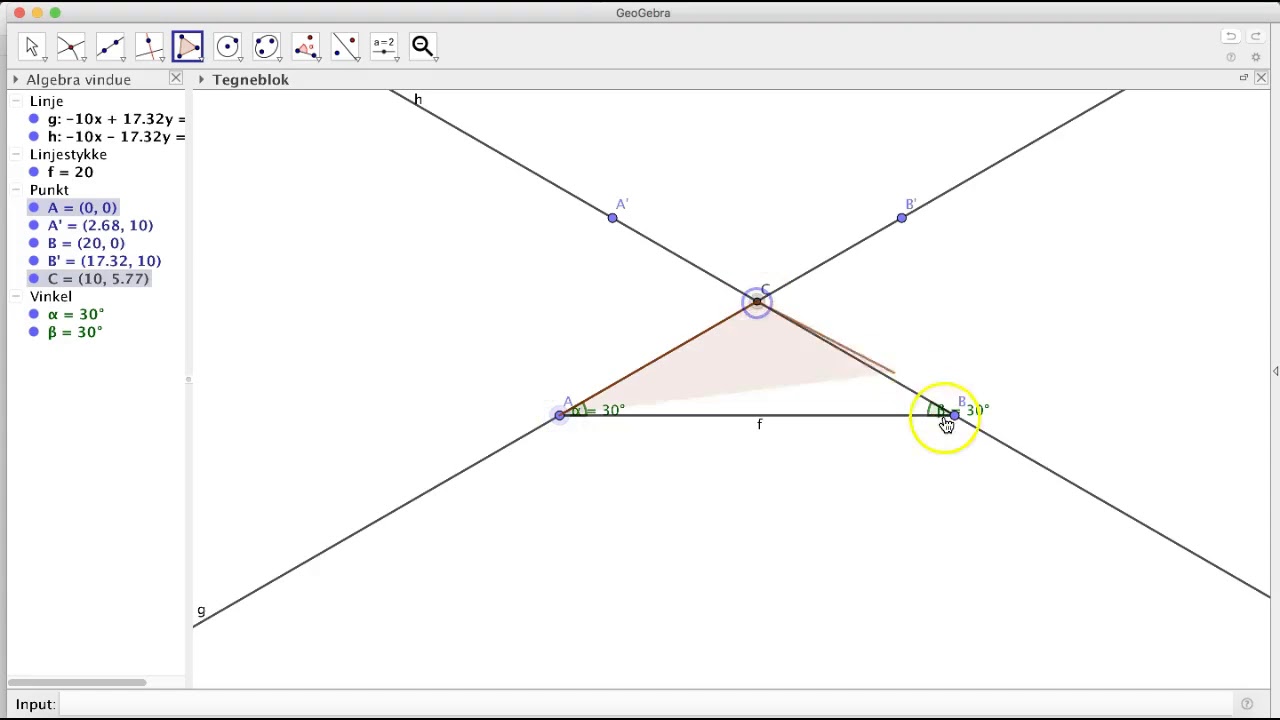Viewport: 1280px width, 720px height.
Task: Close the Algebra vindue panel
Action: (x=176, y=78)
